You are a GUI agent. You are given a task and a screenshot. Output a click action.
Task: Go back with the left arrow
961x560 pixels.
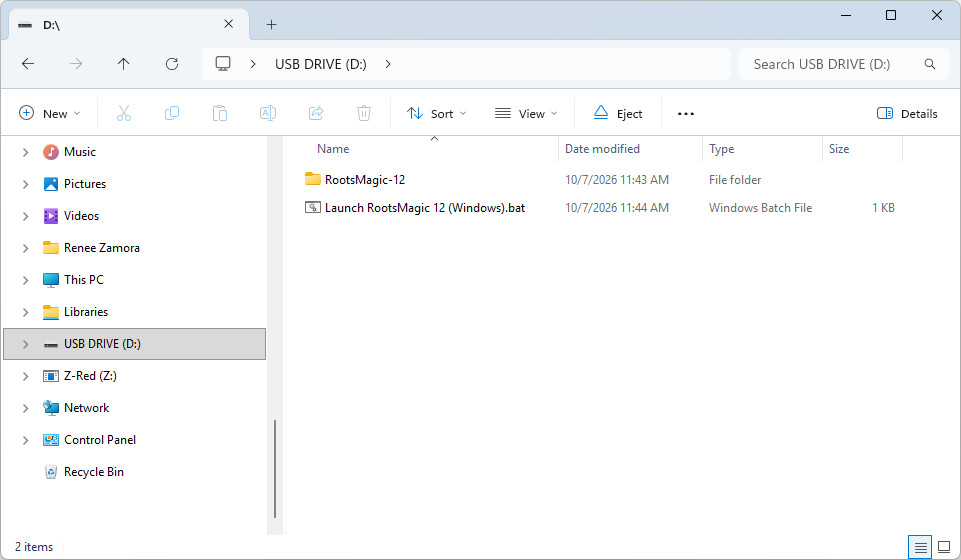point(28,64)
